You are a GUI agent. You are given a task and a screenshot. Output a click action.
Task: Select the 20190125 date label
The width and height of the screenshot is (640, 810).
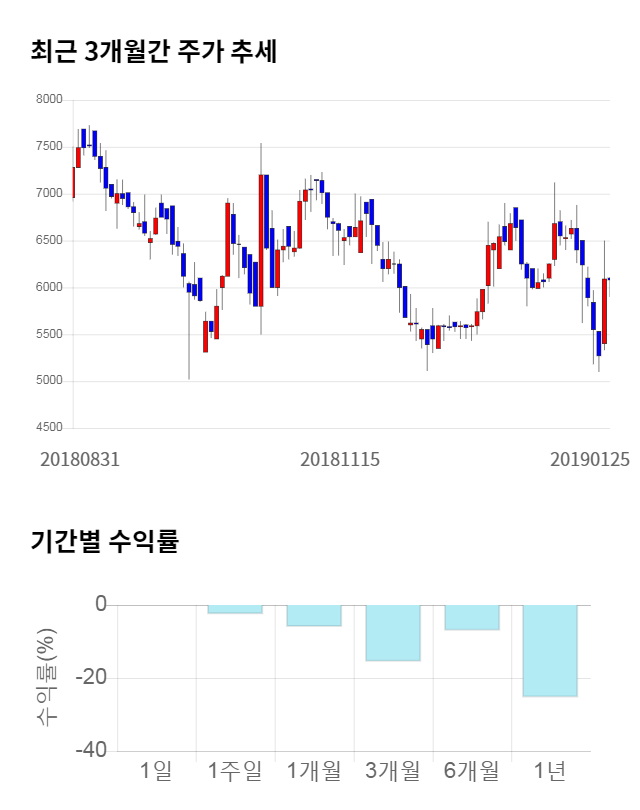(x=590, y=460)
